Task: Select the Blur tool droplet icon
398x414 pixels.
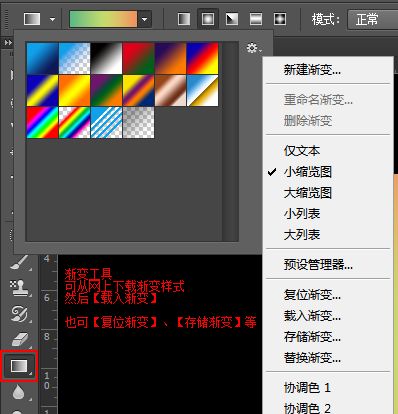Action: [19, 392]
